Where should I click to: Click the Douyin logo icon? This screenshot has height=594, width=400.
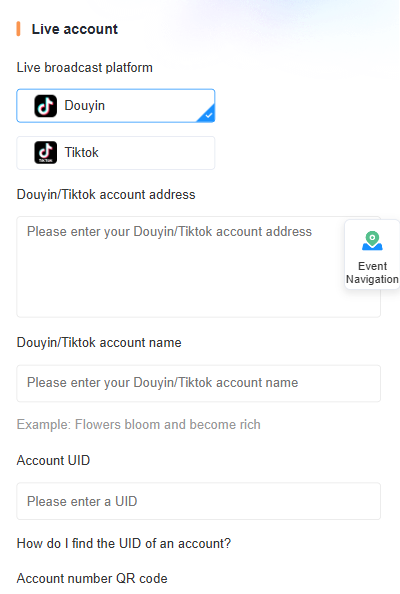[x=45, y=106]
